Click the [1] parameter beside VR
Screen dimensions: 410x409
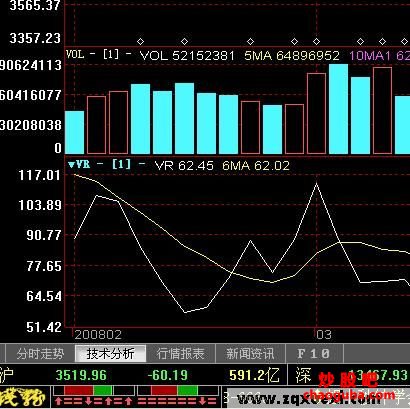coord(121,164)
